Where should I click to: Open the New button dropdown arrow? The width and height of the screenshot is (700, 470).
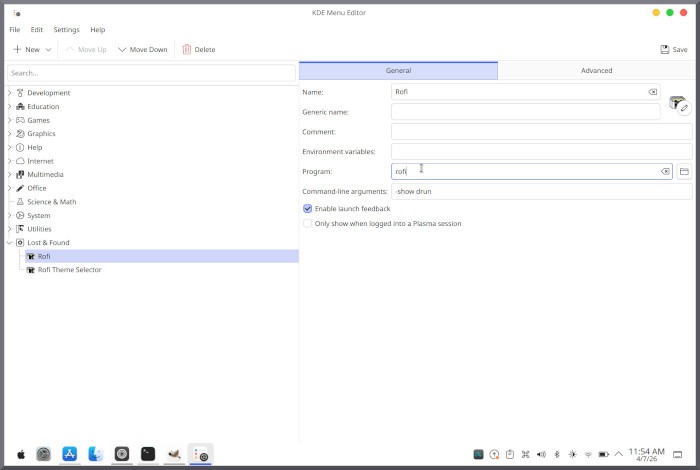coord(48,49)
